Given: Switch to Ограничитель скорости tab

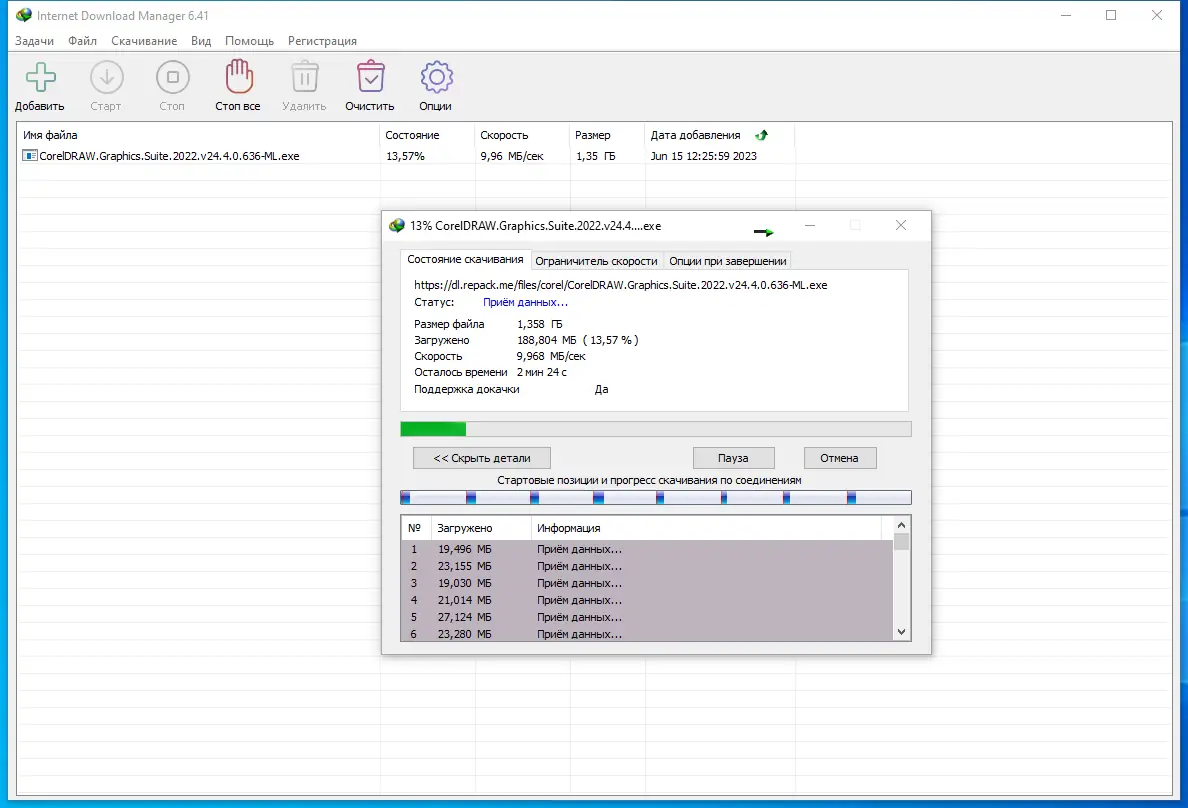Looking at the screenshot, I should tap(596, 261).
